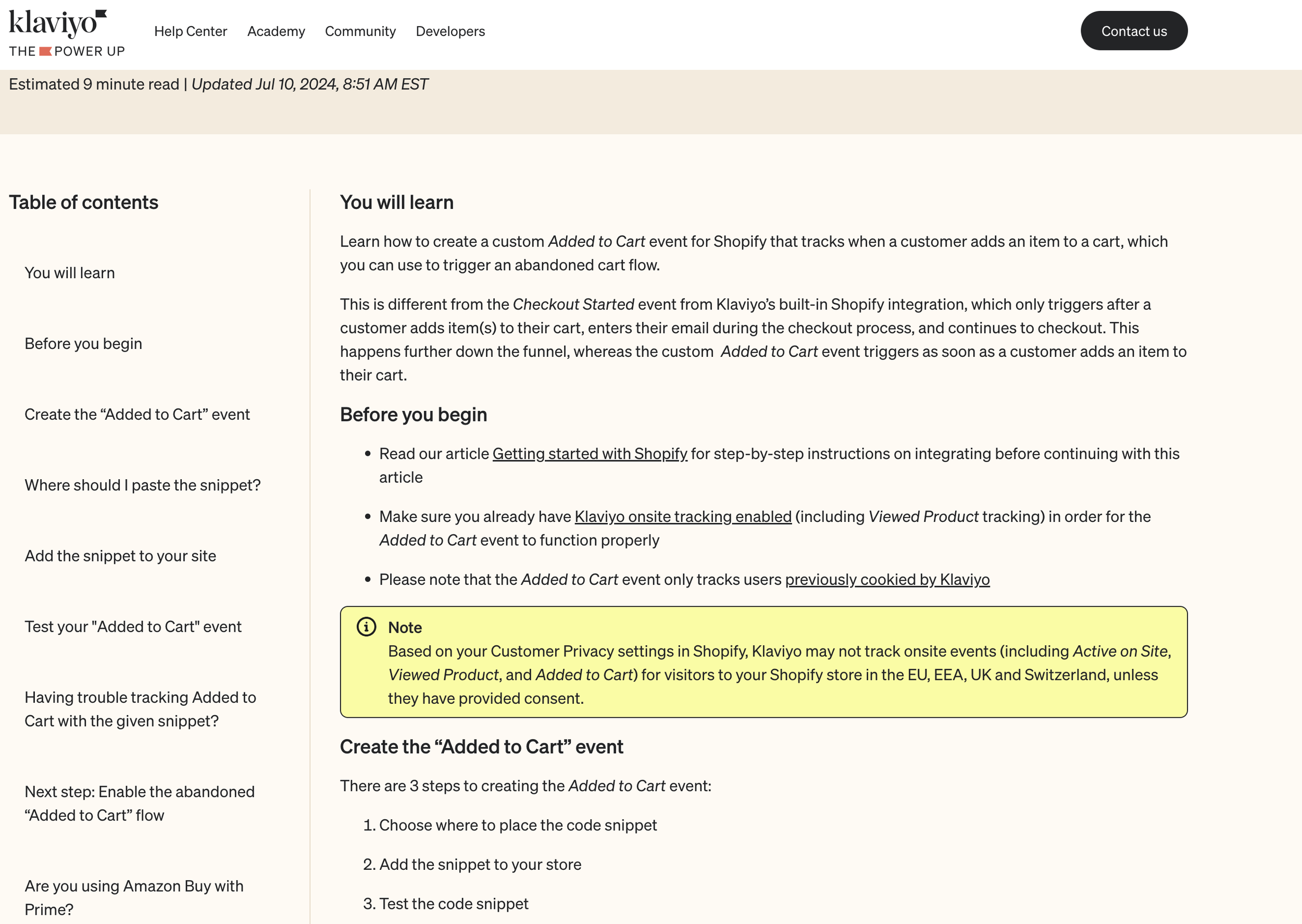Click the info icon in the Note box

366,627
